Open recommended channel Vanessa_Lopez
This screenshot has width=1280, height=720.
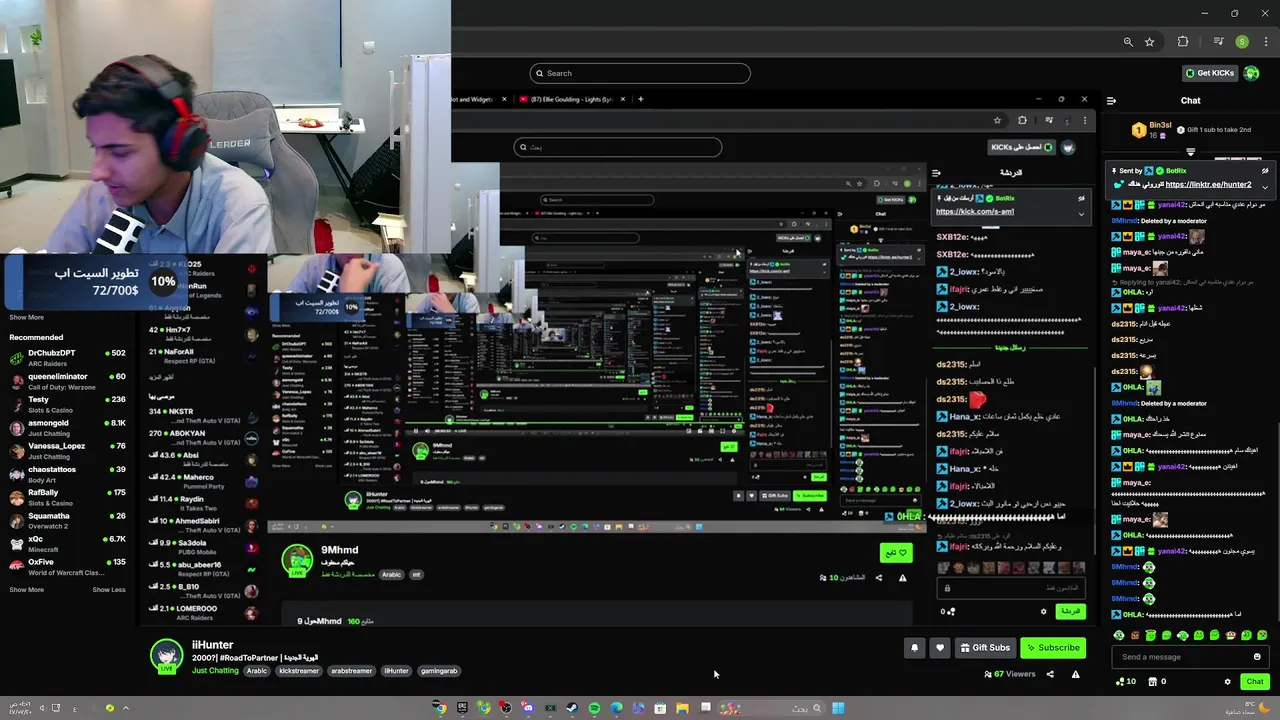[x=67, y=450]
